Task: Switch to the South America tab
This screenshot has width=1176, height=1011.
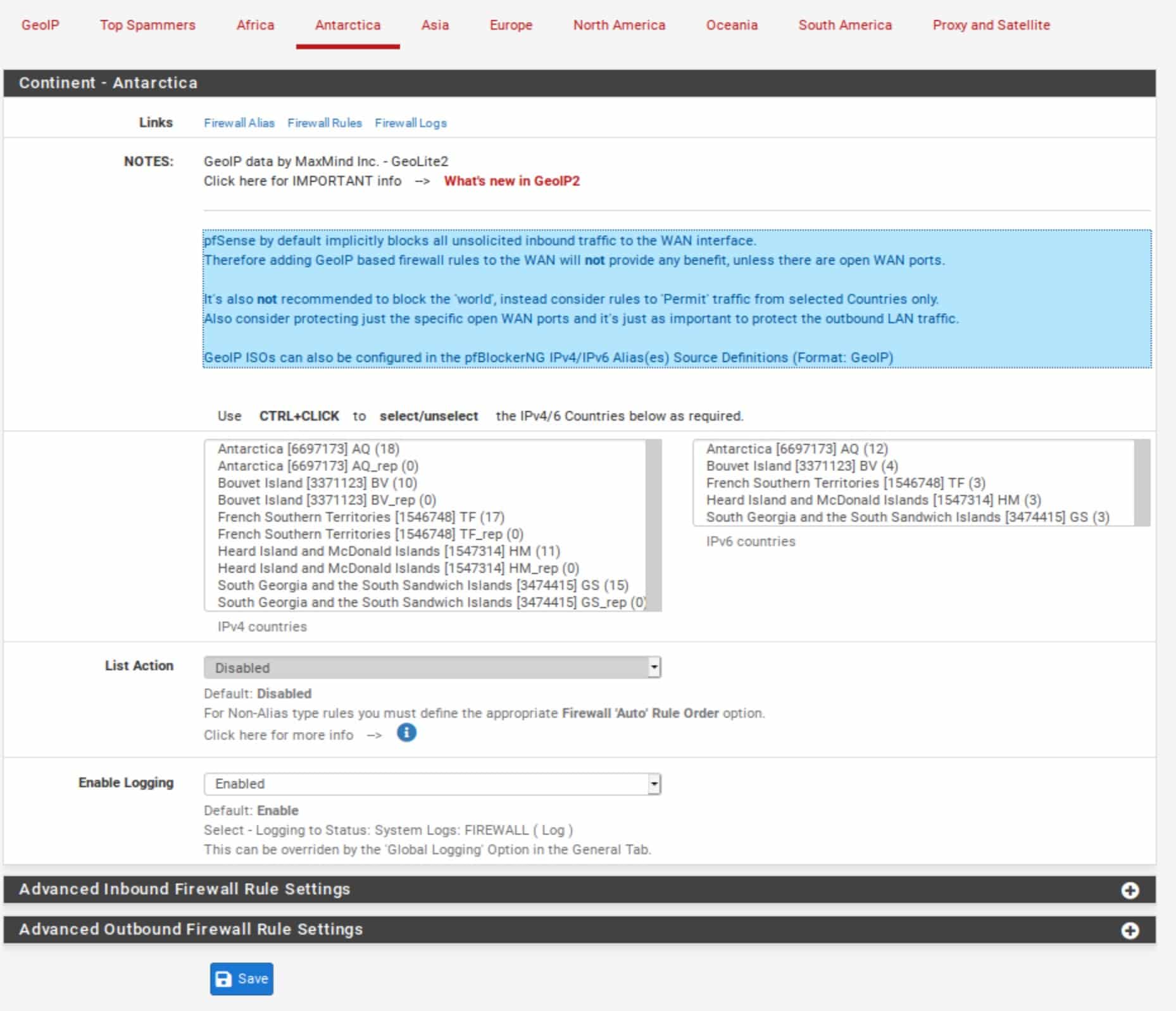Action: (x=845, y=25)
